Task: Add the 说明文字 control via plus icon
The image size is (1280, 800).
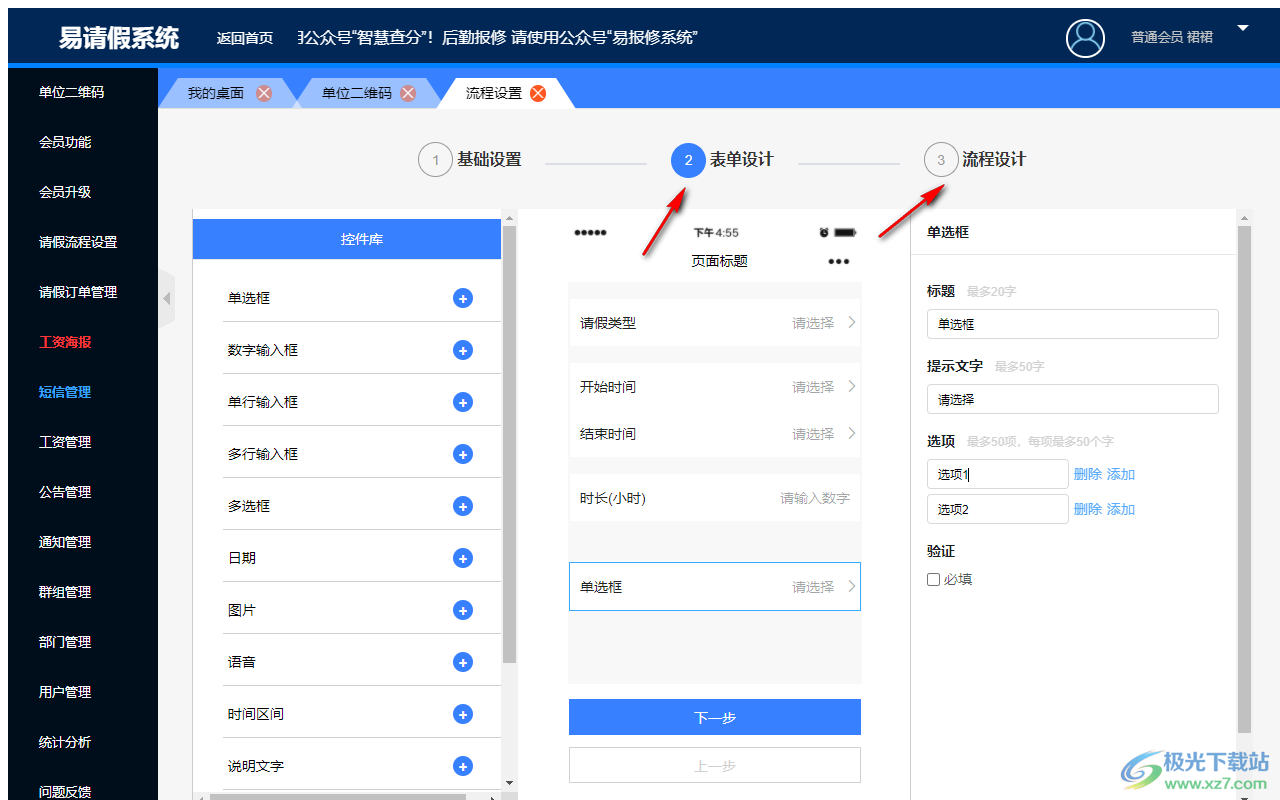Action: (463, 766)
